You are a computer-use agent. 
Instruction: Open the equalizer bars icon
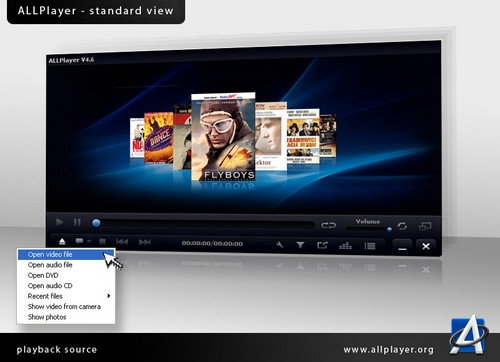click(345, 246)
